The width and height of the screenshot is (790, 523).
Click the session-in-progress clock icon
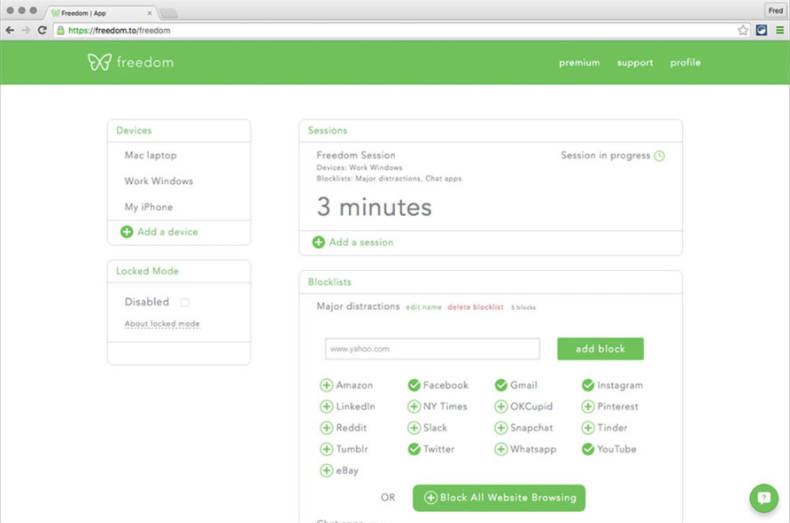(659, 156)
